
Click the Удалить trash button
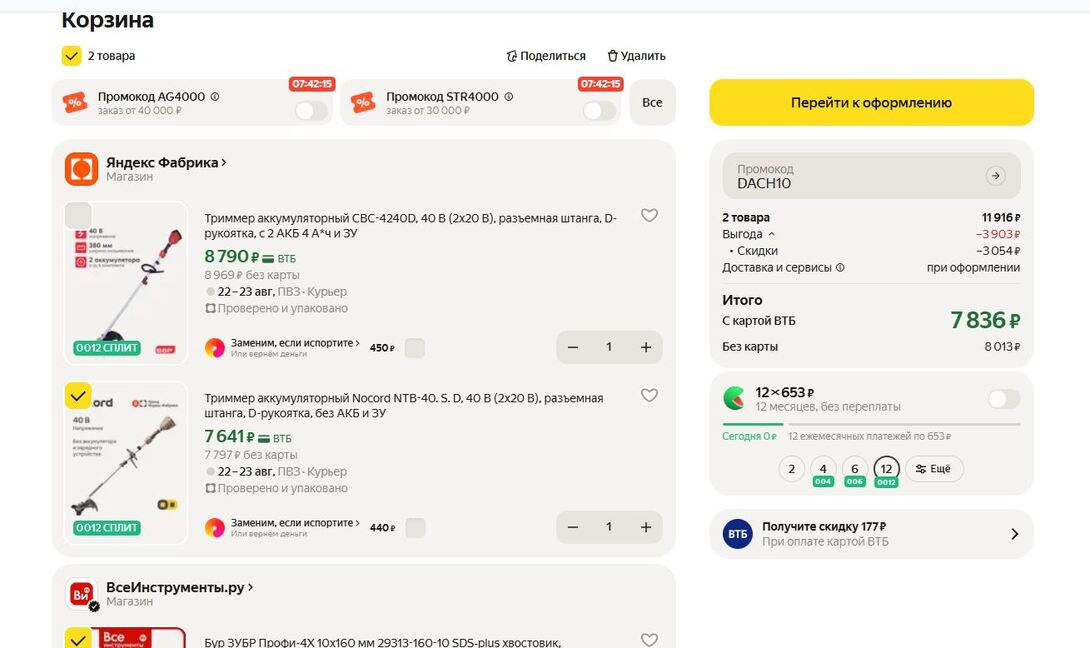[636, 56]
